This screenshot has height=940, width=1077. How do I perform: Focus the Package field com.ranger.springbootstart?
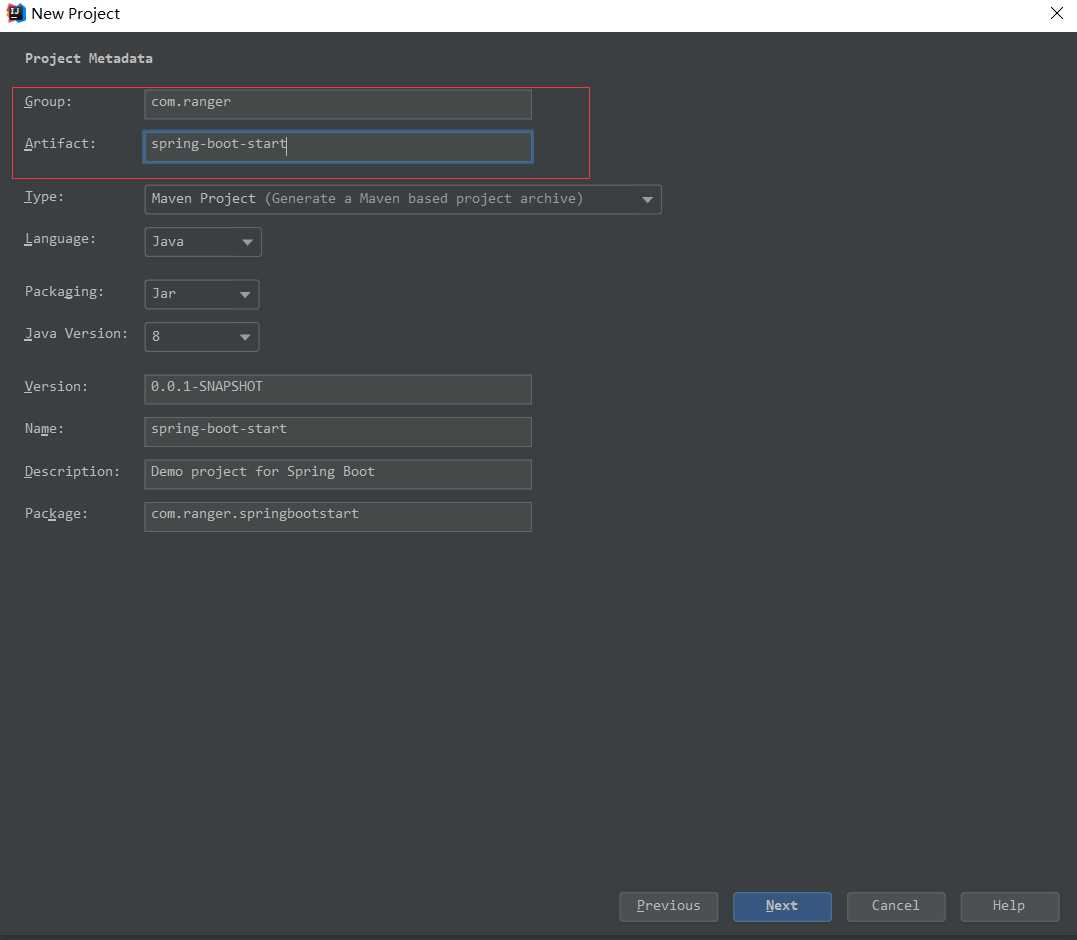(x=337, y=516)
